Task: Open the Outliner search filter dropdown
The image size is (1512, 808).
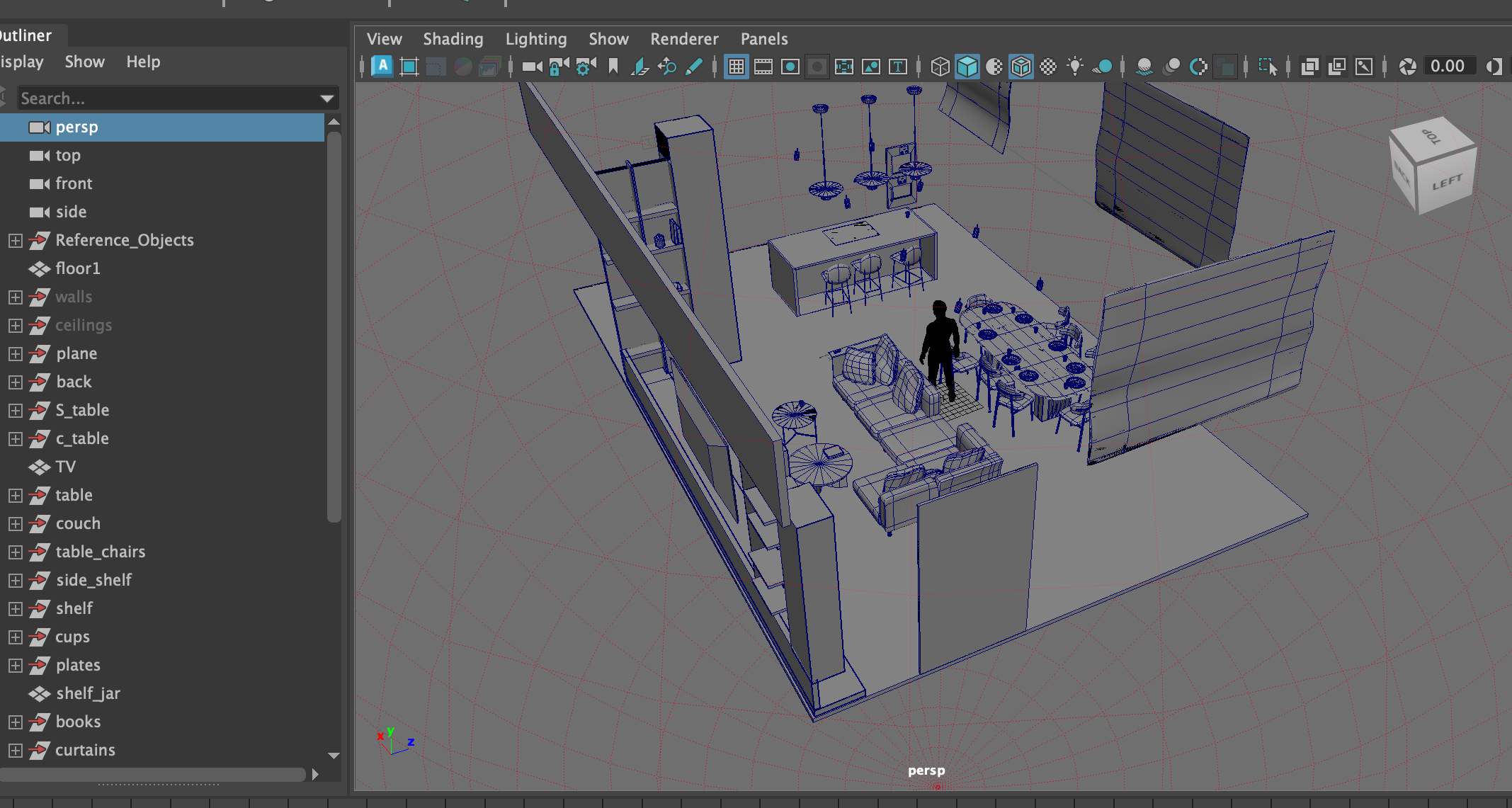Action: [326, 98]
